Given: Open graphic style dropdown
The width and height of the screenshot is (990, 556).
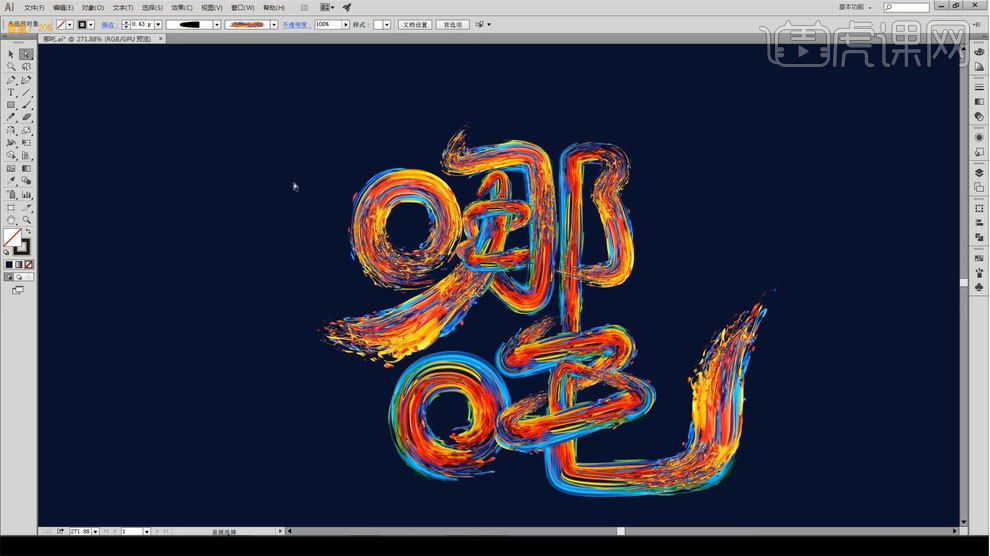Looking at the screenshot, I should coord(386,25).
